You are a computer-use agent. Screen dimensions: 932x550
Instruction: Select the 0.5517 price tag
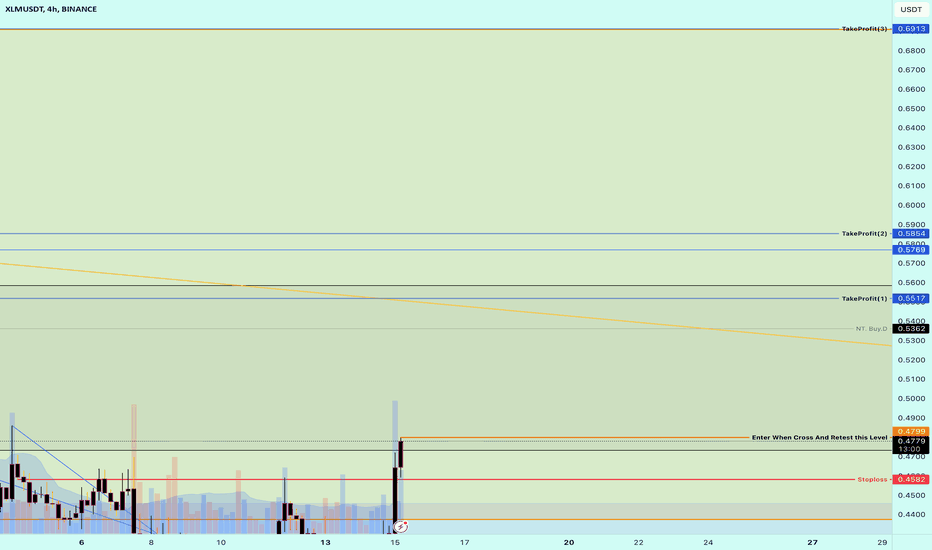pyautogui.click(x=911, y=298)
